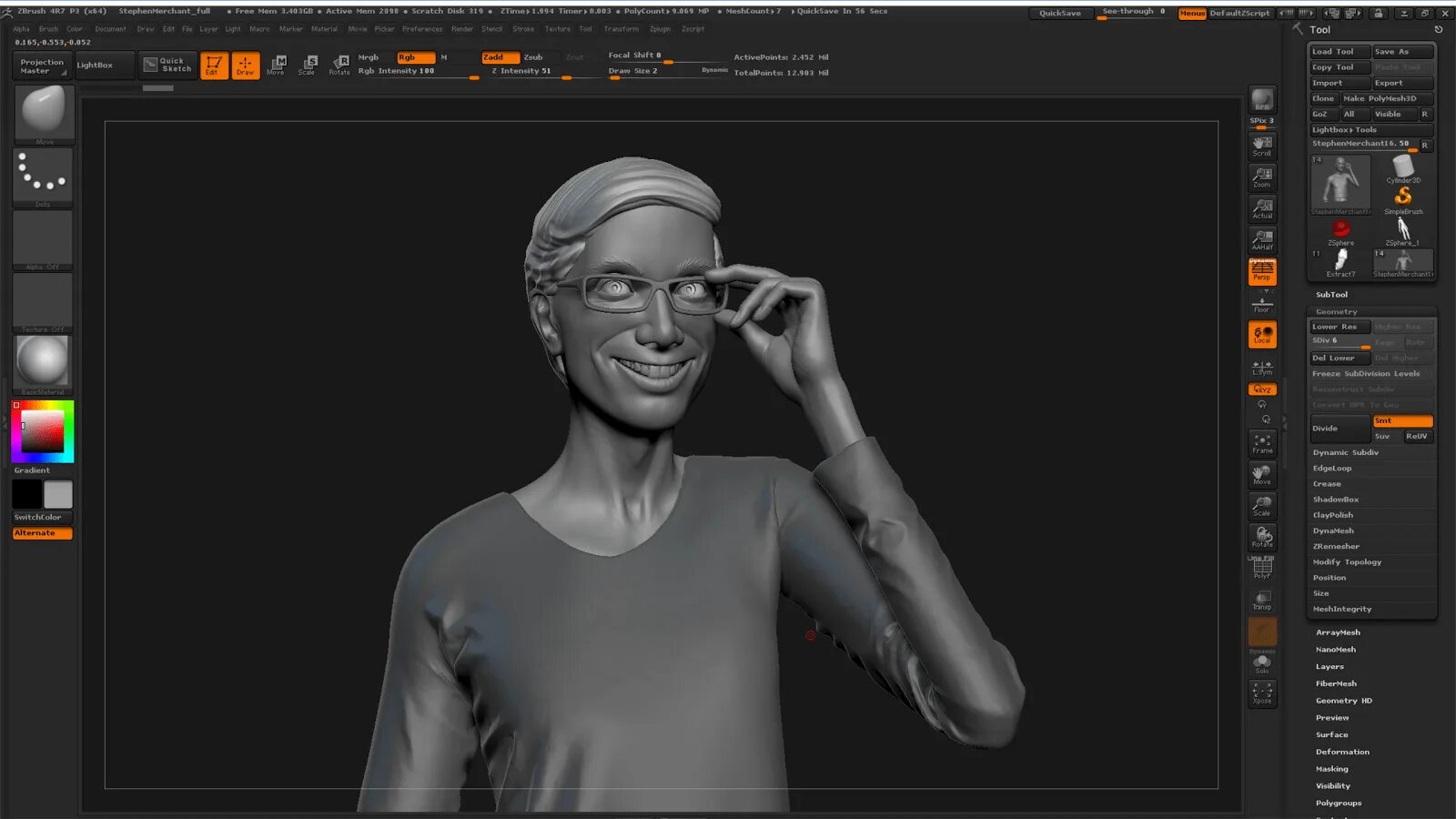Screen dimensions: 1456x819
Task: Select the Cylinder3D tool
Action: 1403,169
